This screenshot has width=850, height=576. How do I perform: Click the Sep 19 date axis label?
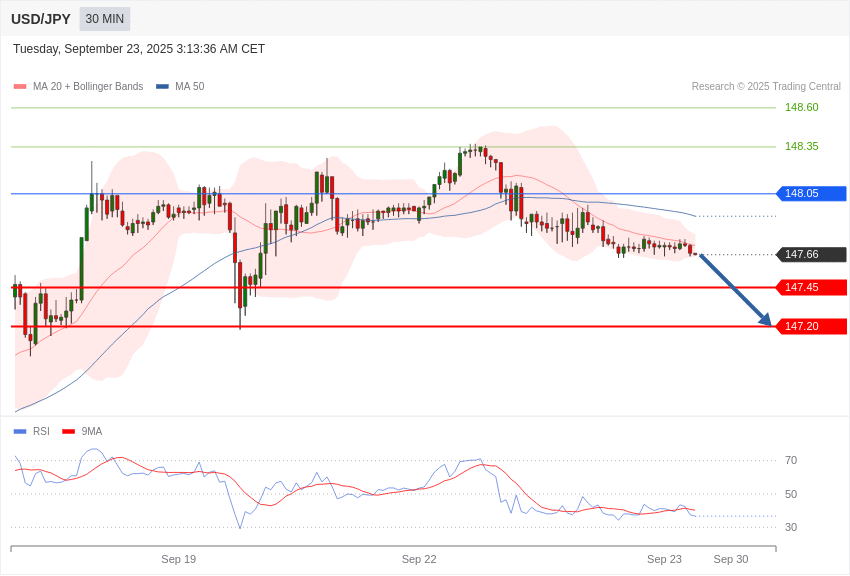point(178,559)
